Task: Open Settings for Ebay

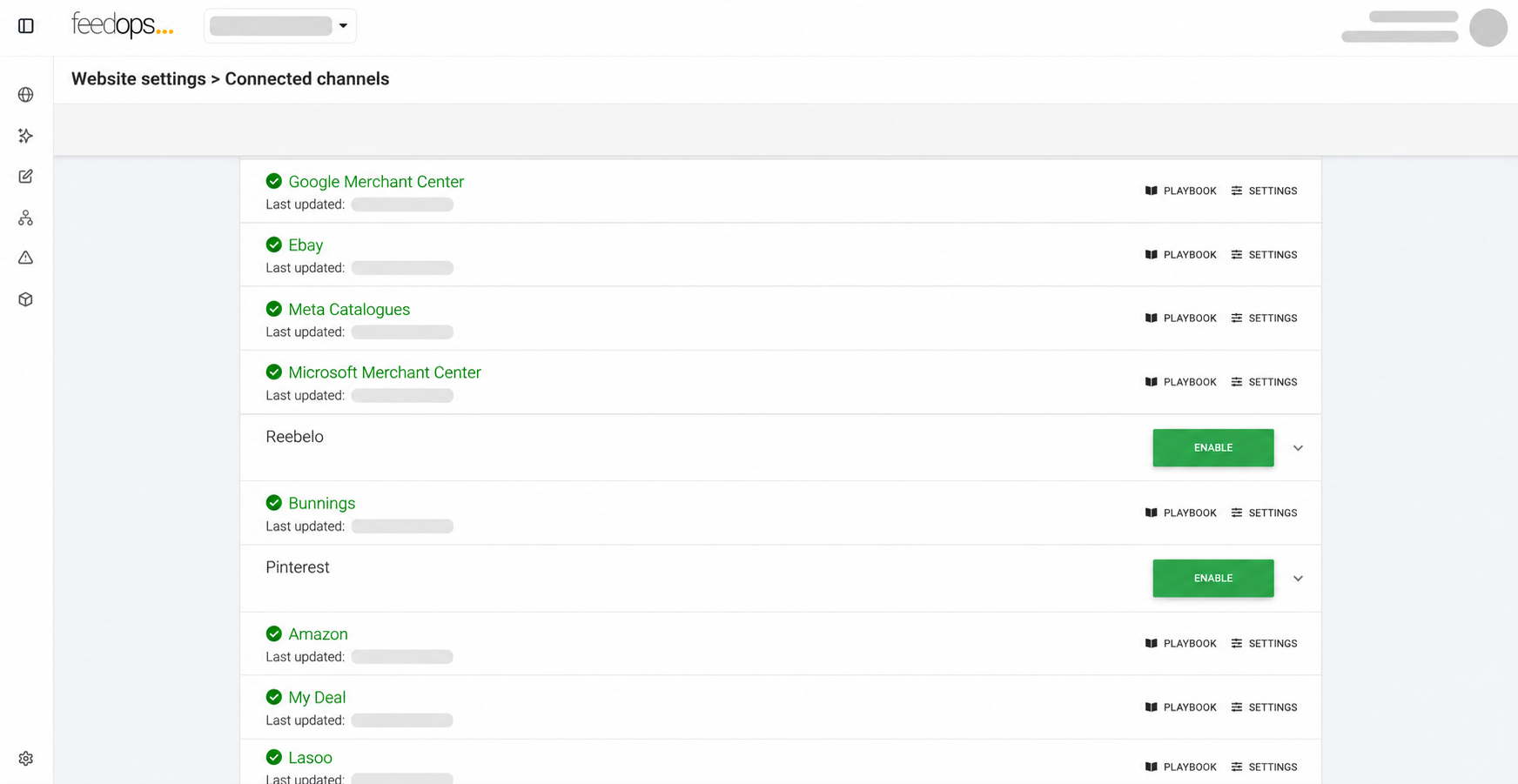Action: [x=1265, y=255]
